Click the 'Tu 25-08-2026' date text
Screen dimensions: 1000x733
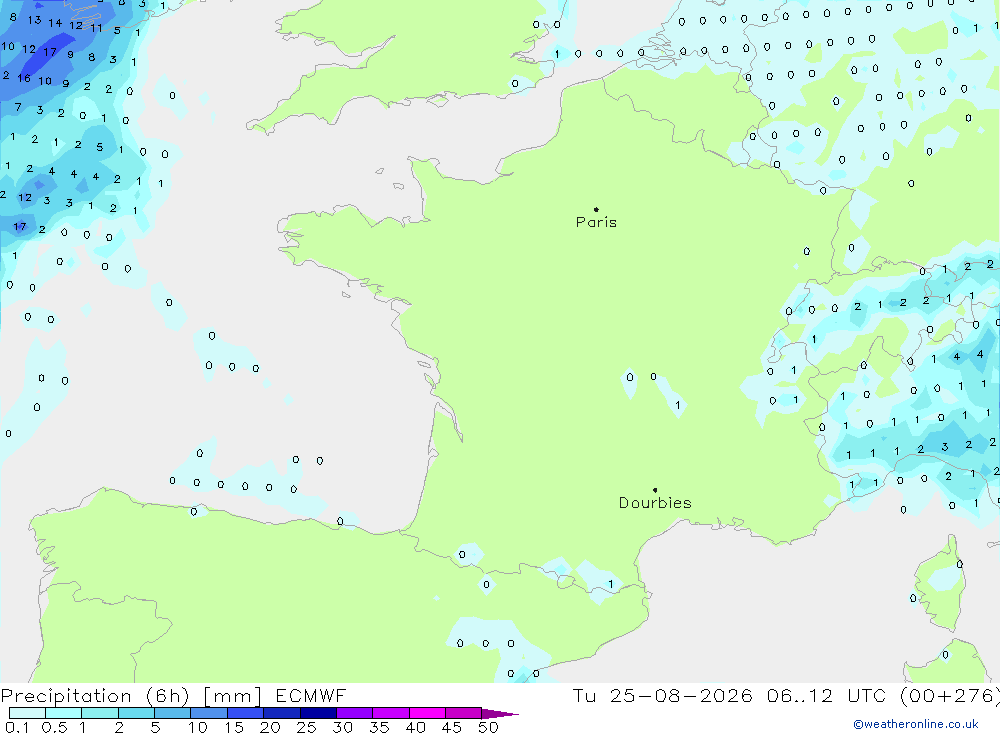point(662,695)
